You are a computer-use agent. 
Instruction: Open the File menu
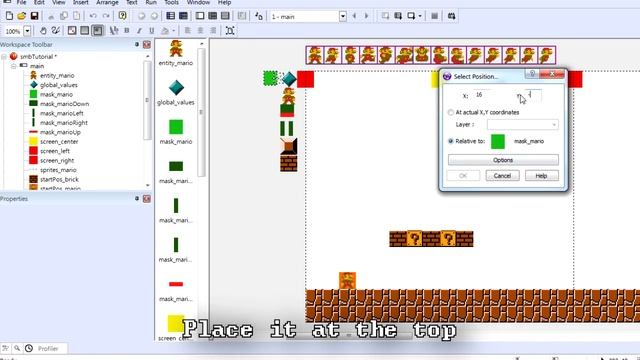pyautogui.click(x=21, y=2)
